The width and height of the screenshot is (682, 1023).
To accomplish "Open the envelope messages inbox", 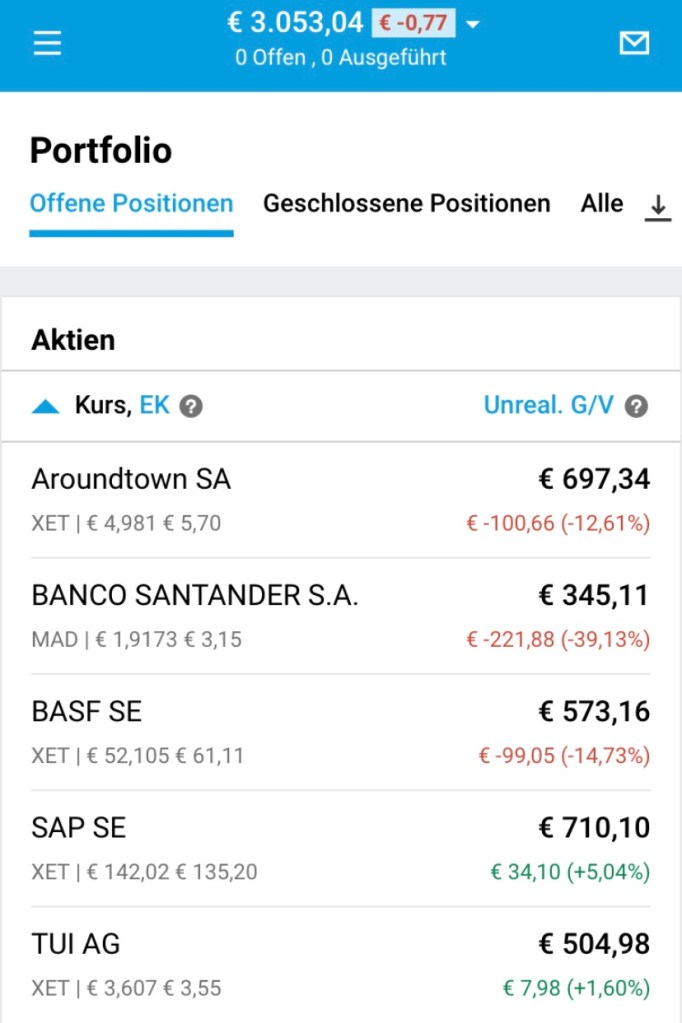I will click(634, 43).
